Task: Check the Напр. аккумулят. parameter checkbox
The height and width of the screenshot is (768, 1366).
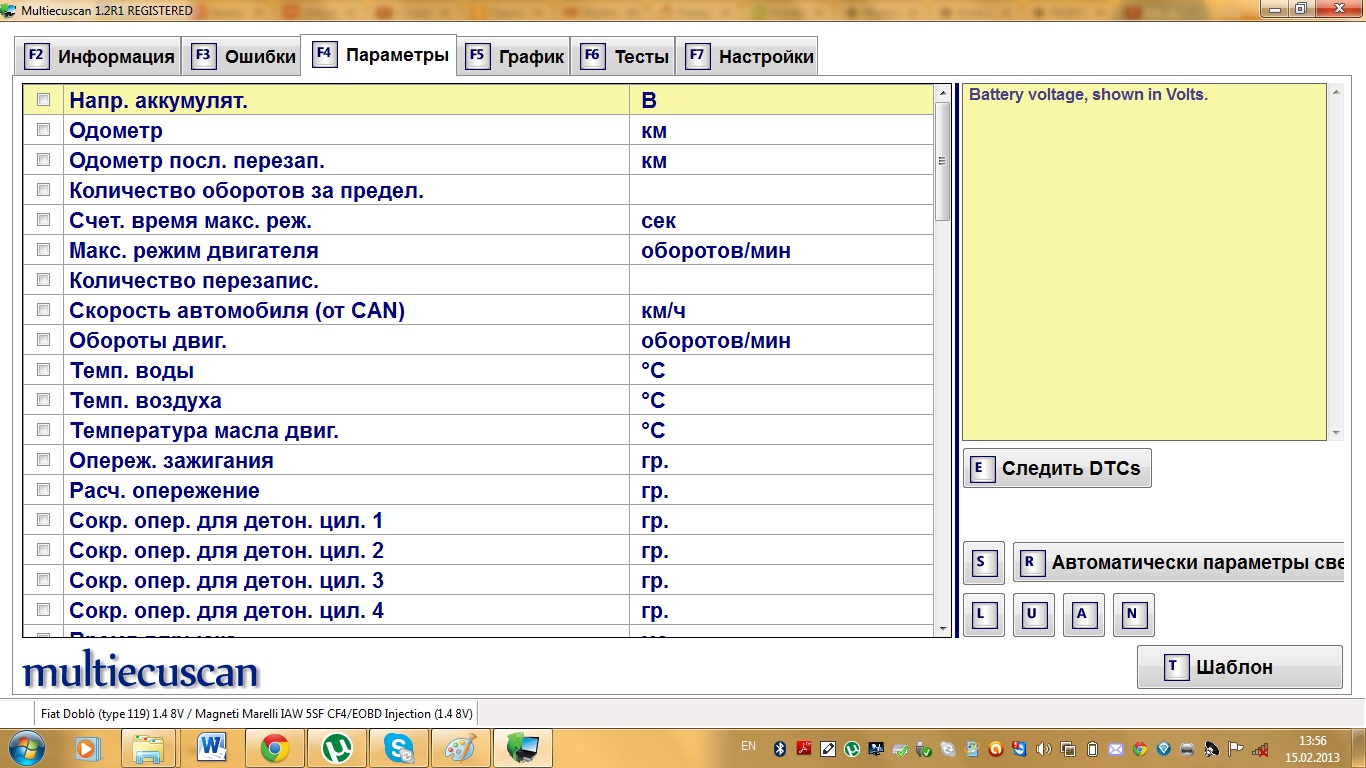Action: coord(43,100)
